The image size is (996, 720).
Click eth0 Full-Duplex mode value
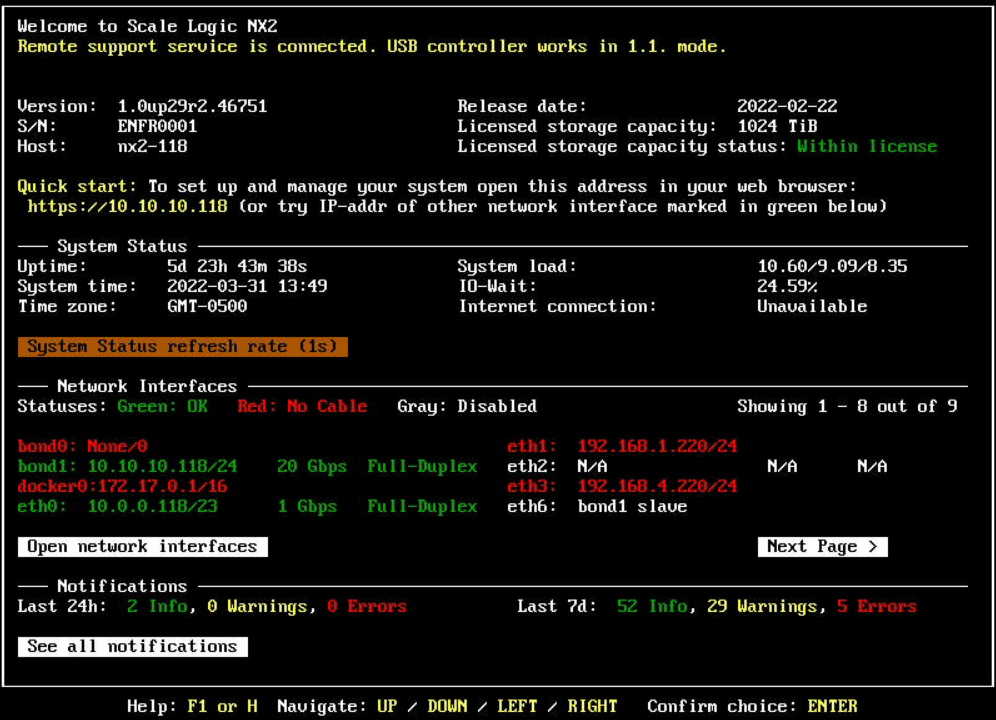tap(422, 506)
